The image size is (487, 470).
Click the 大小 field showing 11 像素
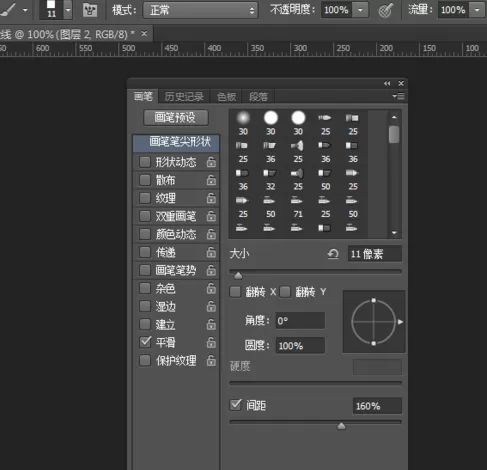[375, 254]
